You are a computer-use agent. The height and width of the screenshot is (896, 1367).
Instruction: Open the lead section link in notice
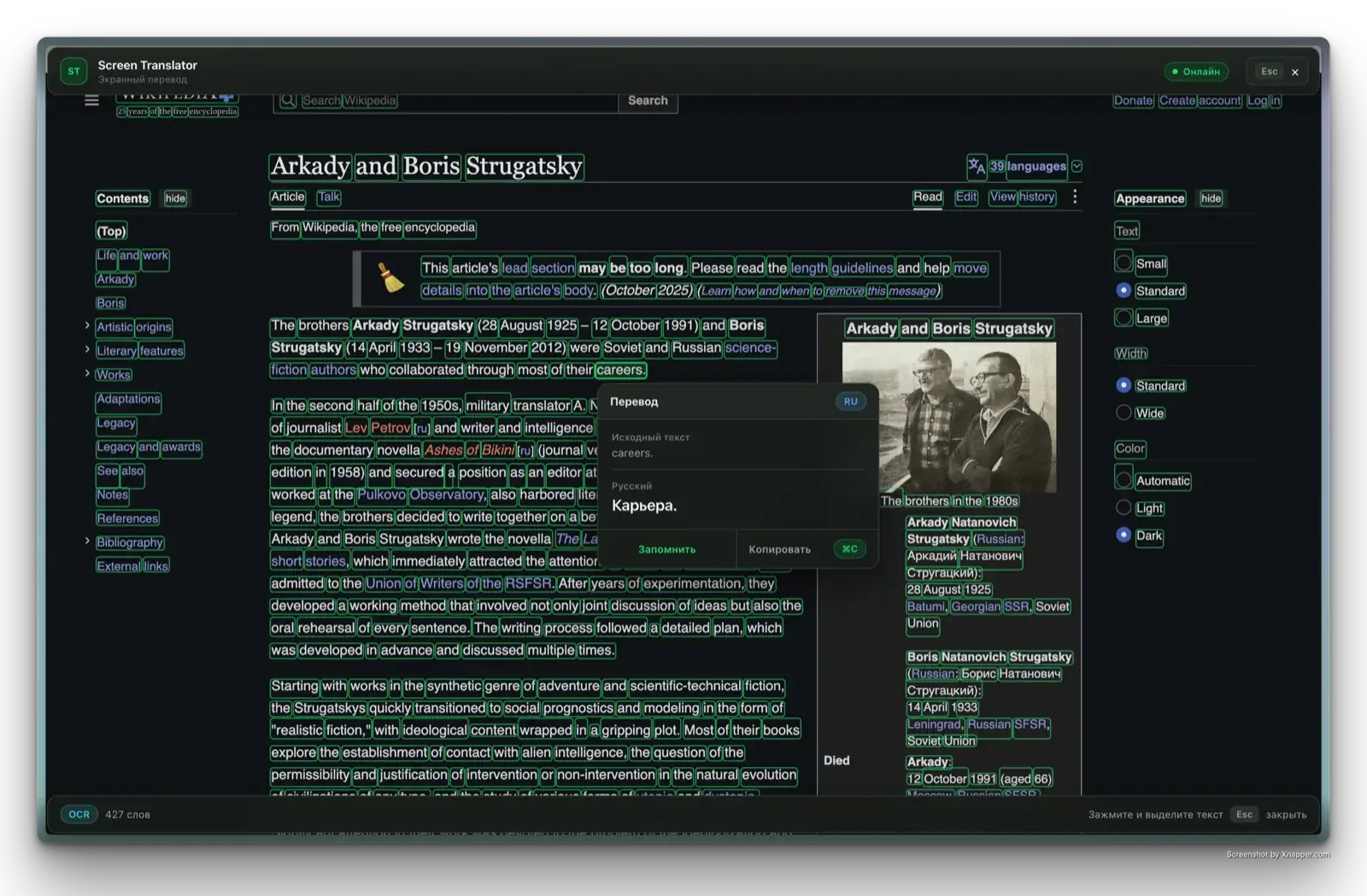pos(538,267)
